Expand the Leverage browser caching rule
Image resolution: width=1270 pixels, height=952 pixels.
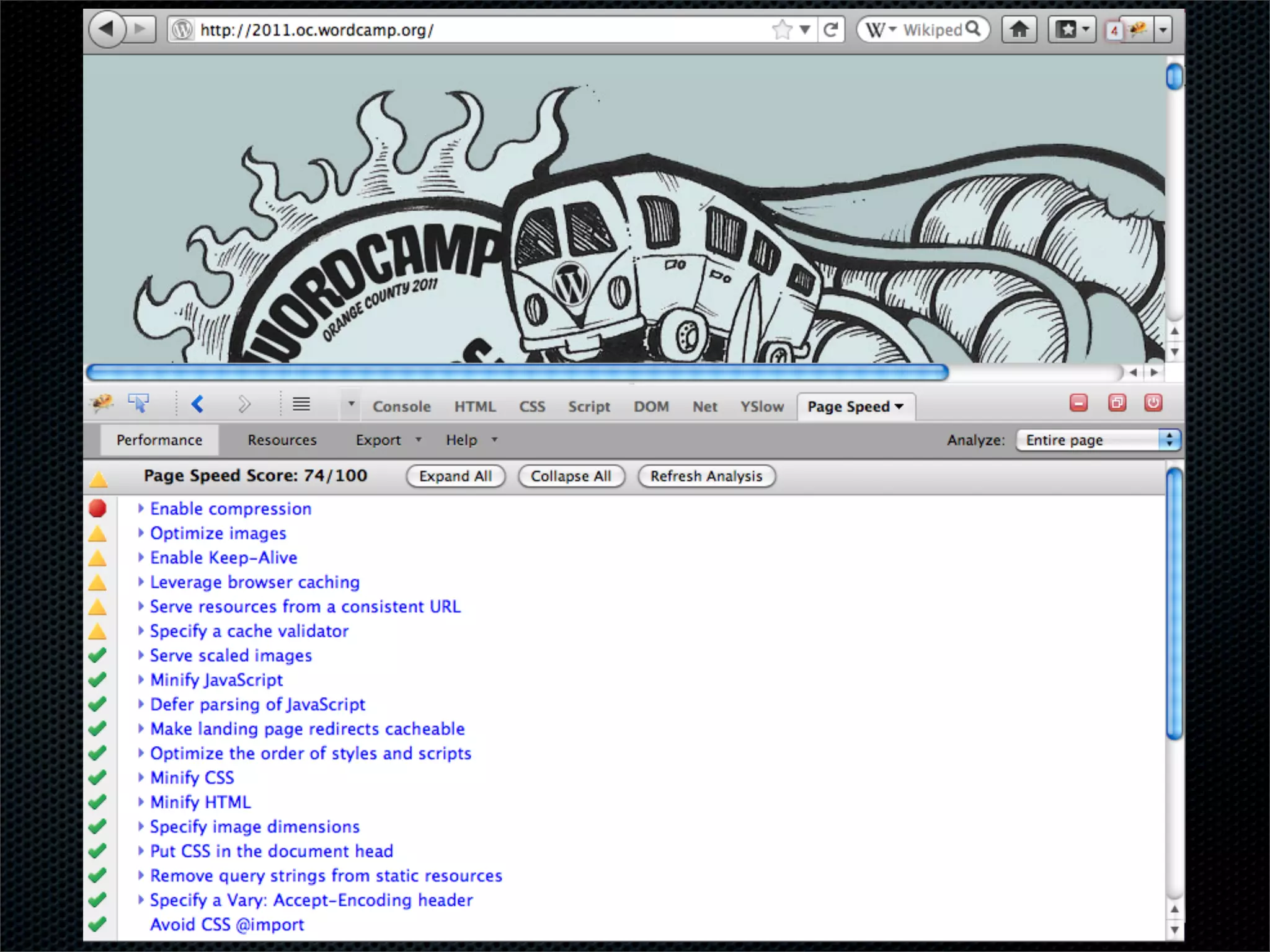[x=254, y=582]
